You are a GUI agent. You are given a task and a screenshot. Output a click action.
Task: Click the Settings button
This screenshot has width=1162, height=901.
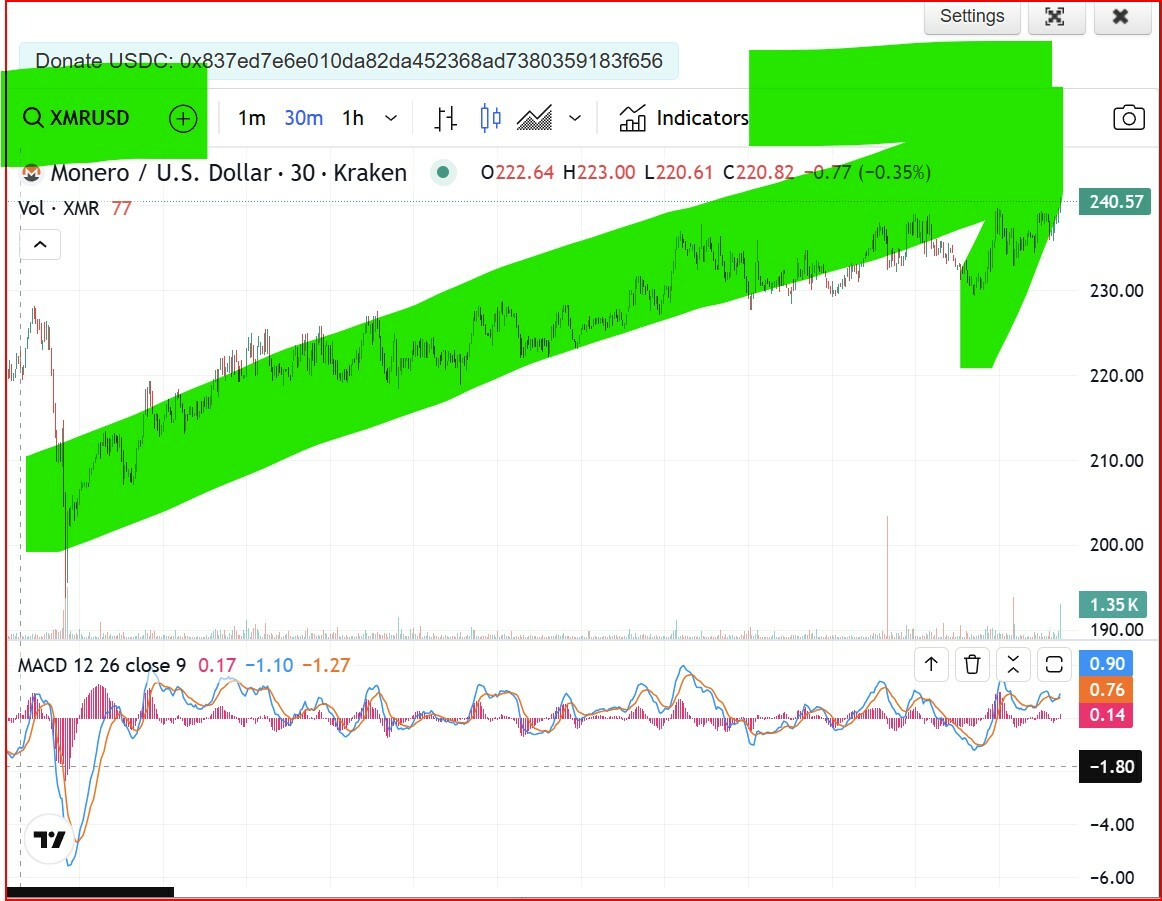971,16
